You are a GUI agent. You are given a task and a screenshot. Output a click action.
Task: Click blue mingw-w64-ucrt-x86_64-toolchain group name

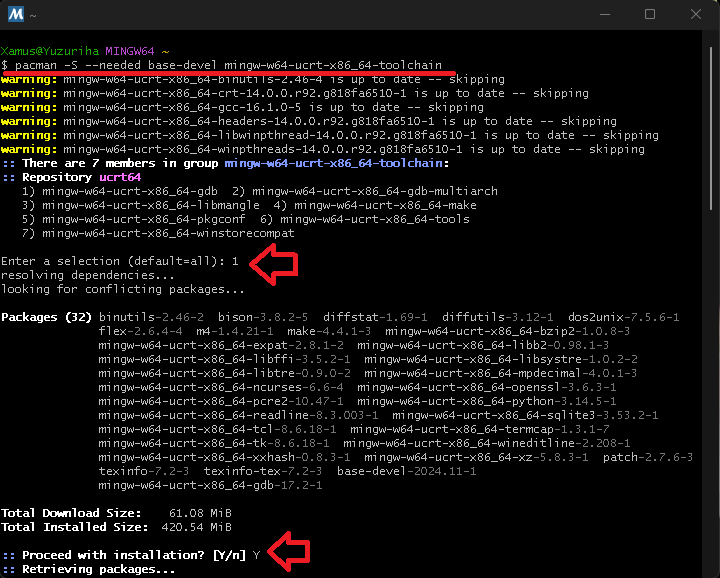pos(334,163)
